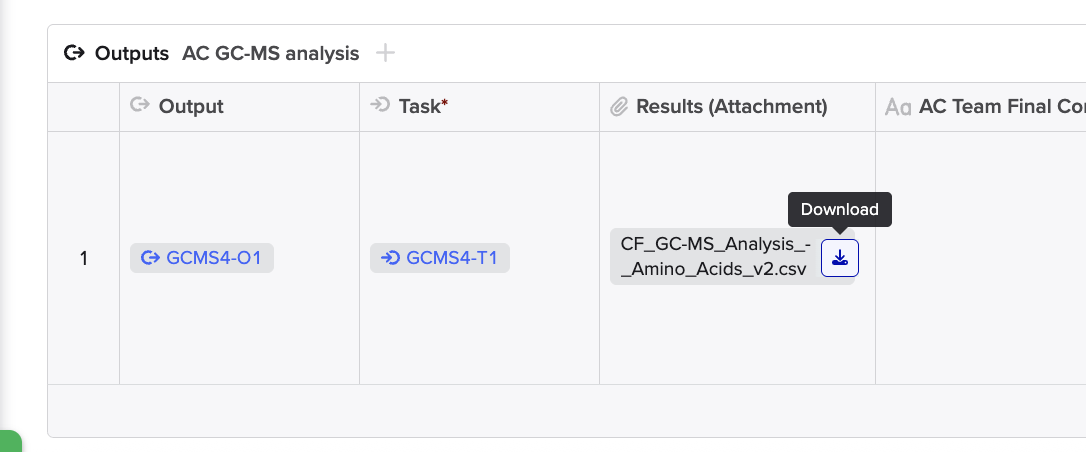1086x452 pixels.
Task: Select the Results (Attachment) column header
Action: (x=738, y=107)
